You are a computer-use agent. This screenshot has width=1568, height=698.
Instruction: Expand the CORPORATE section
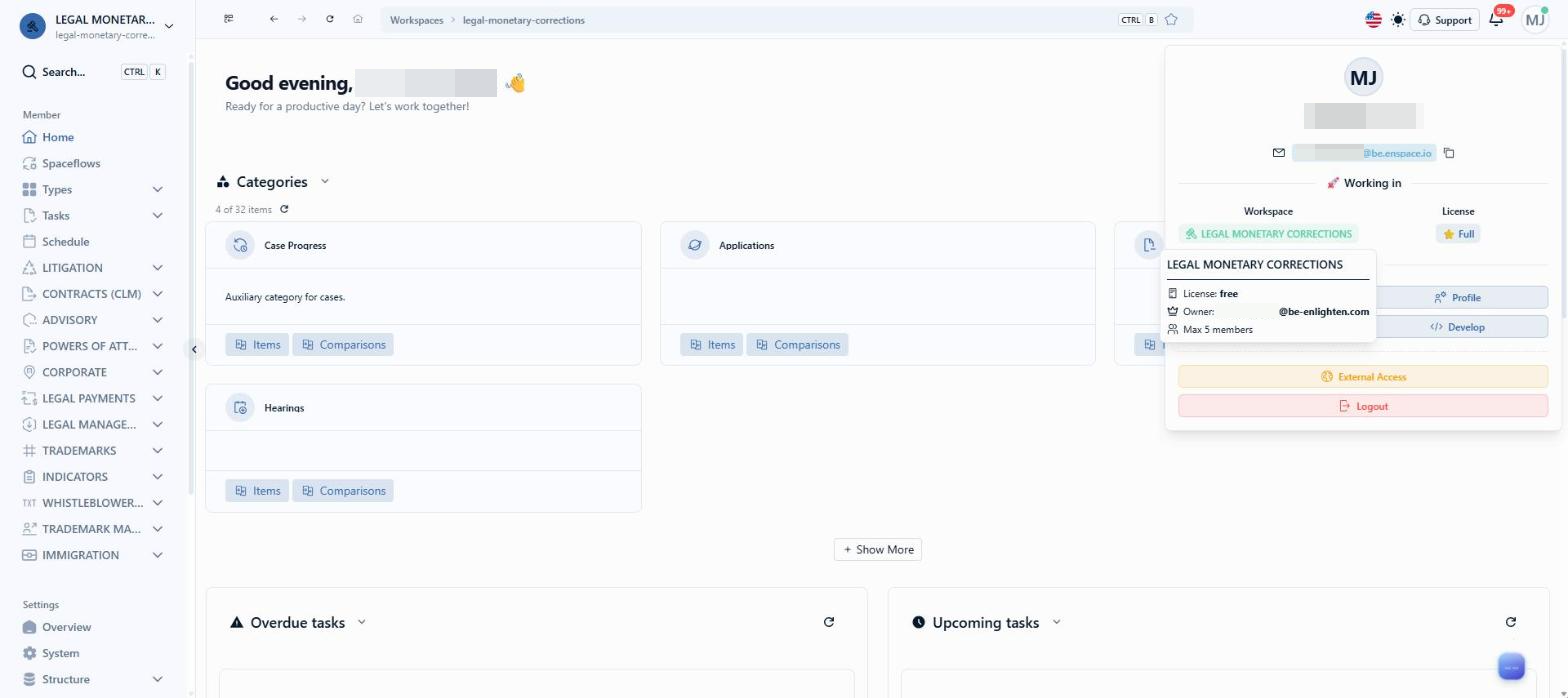pyautogui.click(x=157, y=372)
